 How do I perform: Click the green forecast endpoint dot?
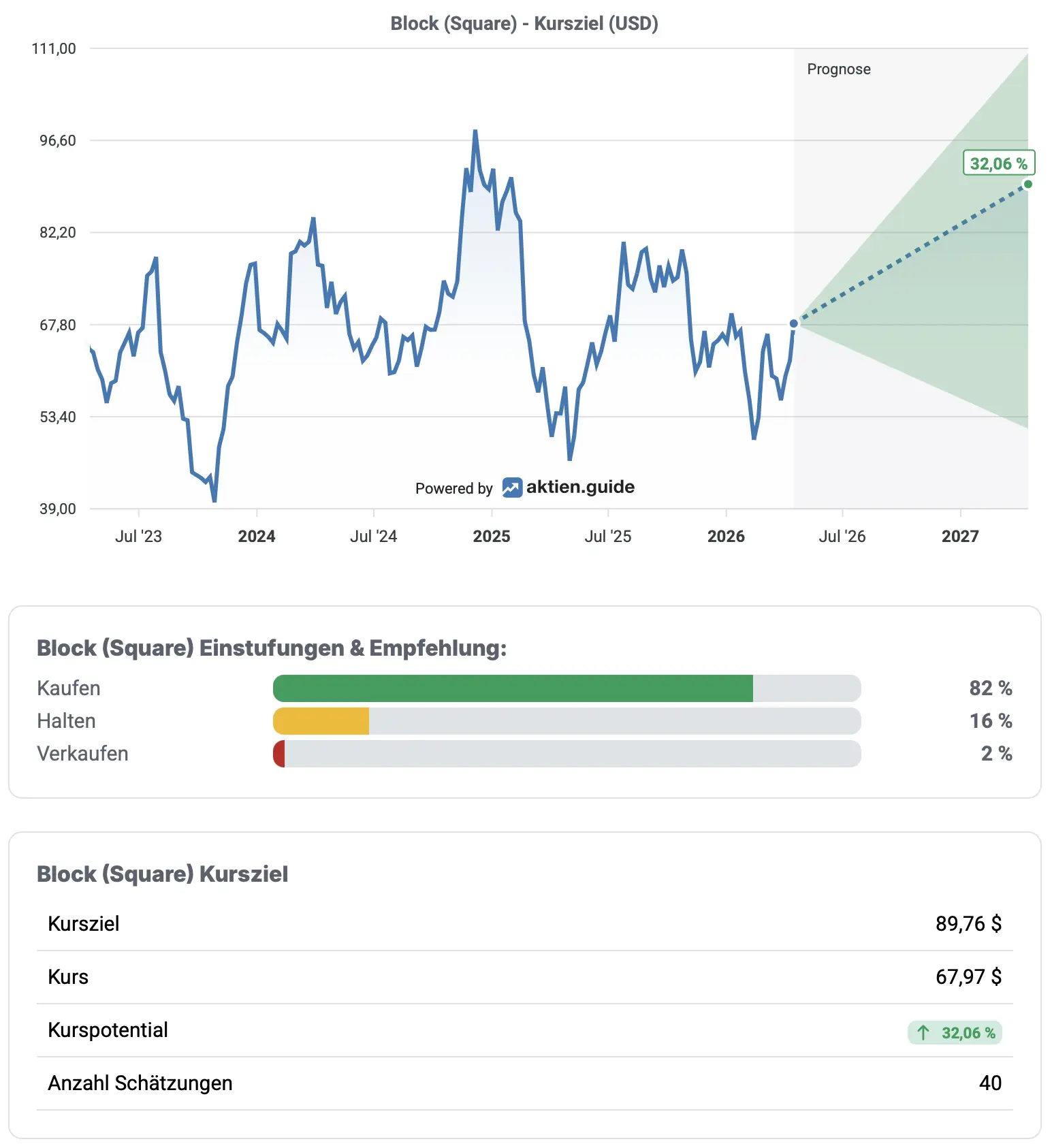[1028, 185]
